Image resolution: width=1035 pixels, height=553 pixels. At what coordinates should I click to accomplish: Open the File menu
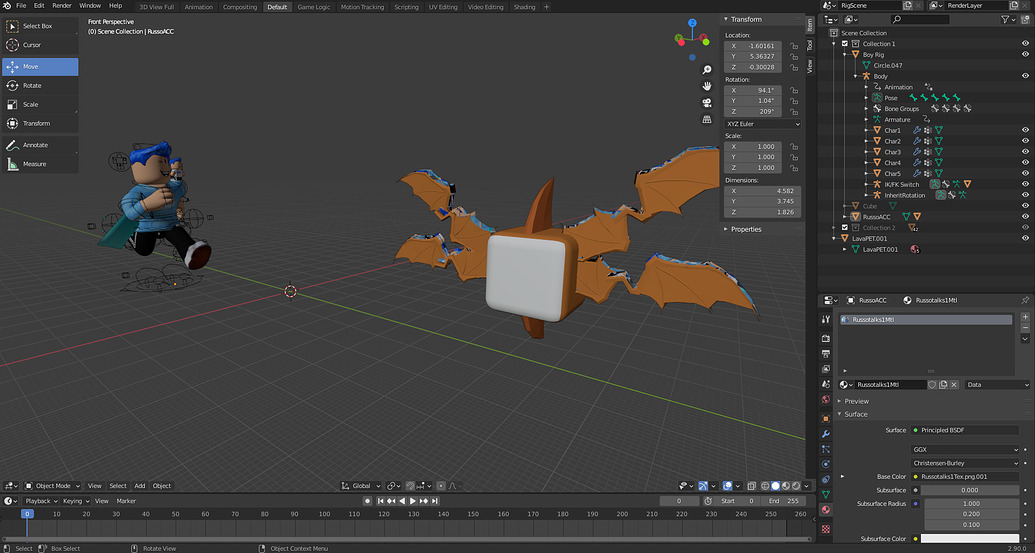pyautogui.click(x=21, y=5)
